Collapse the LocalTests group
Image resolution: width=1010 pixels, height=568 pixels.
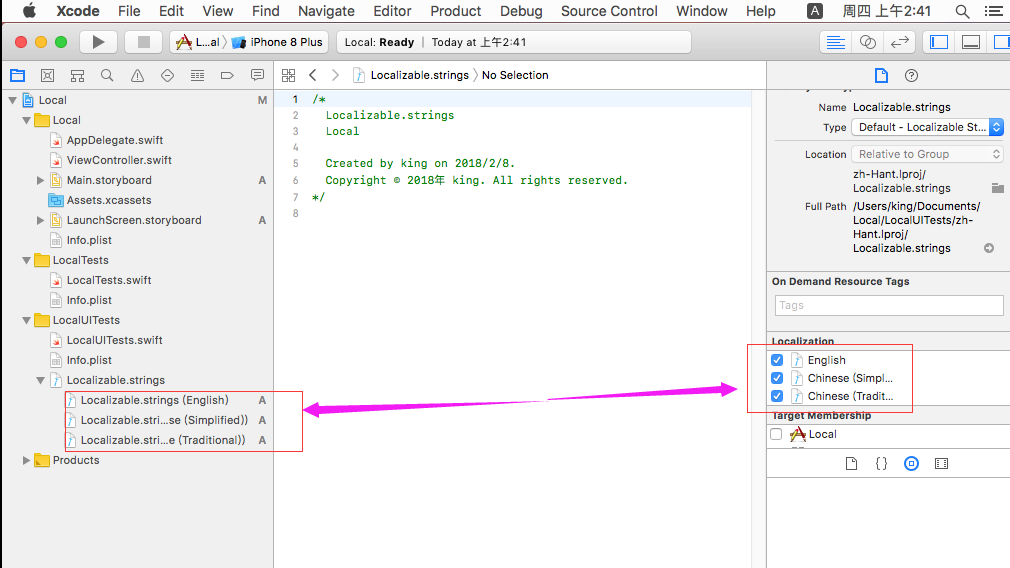[26, 260]
